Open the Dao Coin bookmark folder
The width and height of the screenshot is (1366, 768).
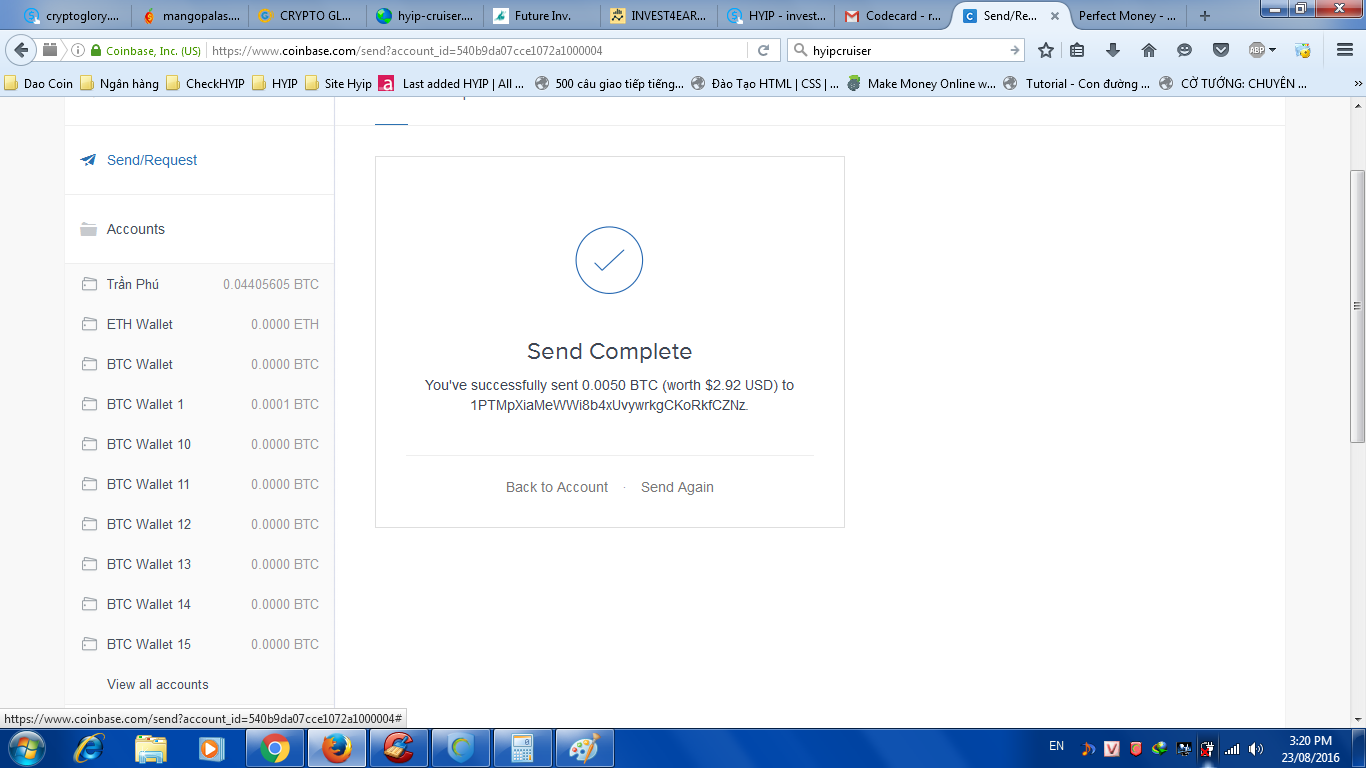click(x=39, y=84)
